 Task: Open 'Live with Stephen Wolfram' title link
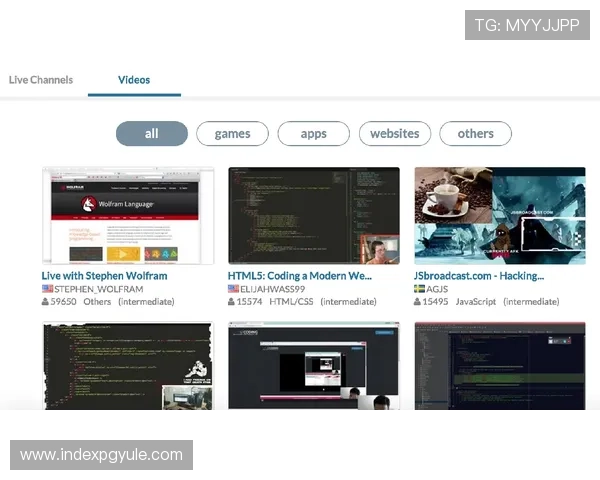coord(104,275)
